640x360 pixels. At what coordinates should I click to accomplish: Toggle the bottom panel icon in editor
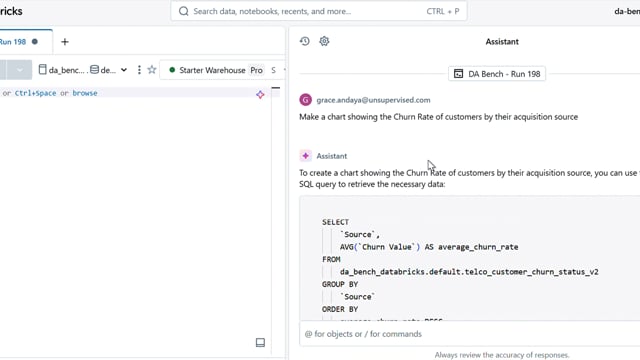[260, 342]
